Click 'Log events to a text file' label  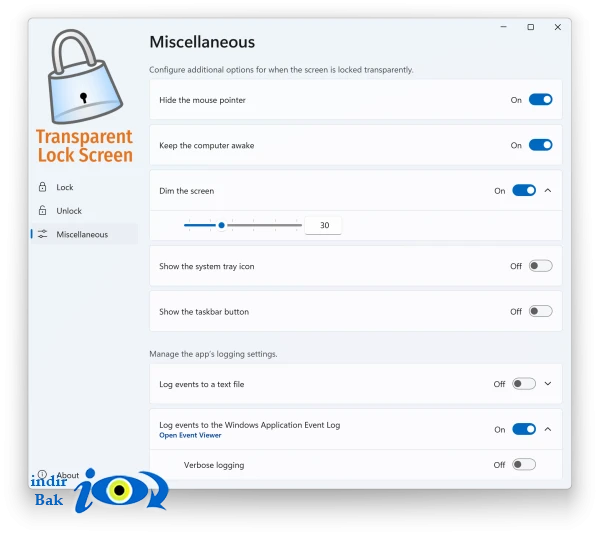[x=202, y=384]
